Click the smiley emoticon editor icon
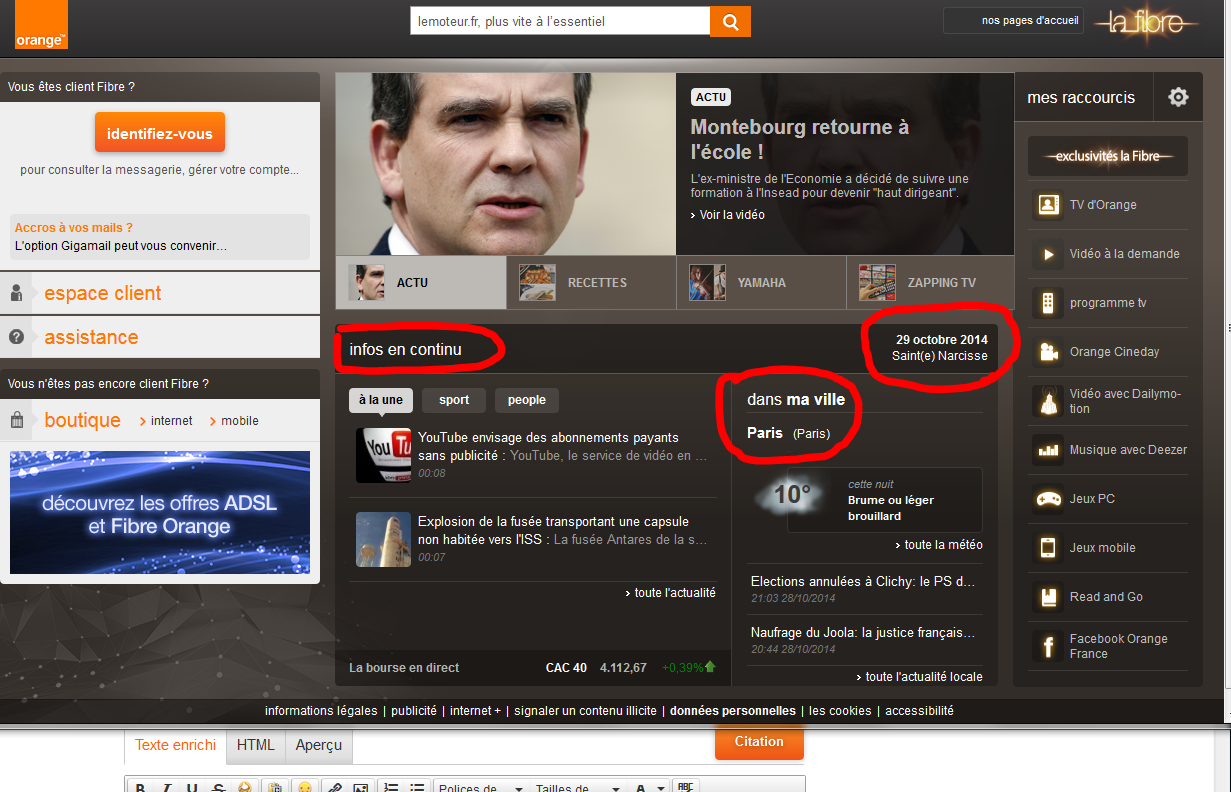This screenshot has width=1231, height=792. point(304,787)
